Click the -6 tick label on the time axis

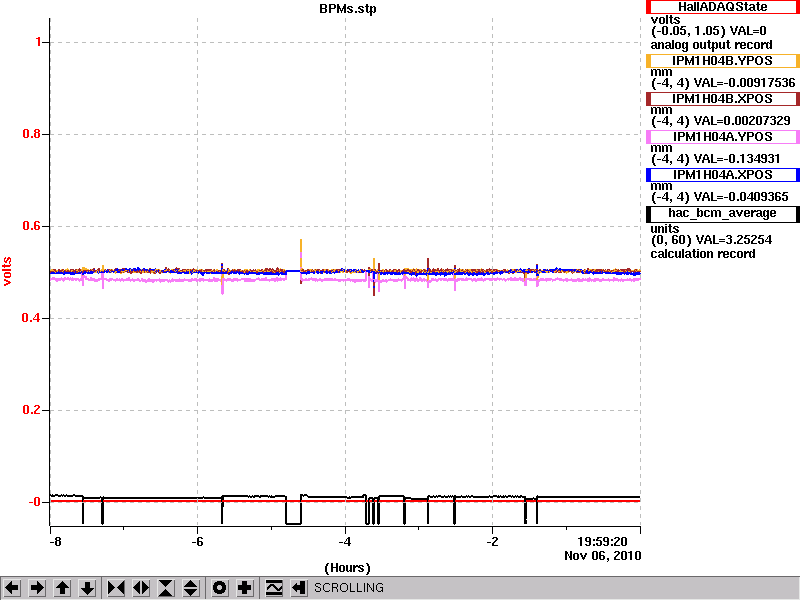197,542
